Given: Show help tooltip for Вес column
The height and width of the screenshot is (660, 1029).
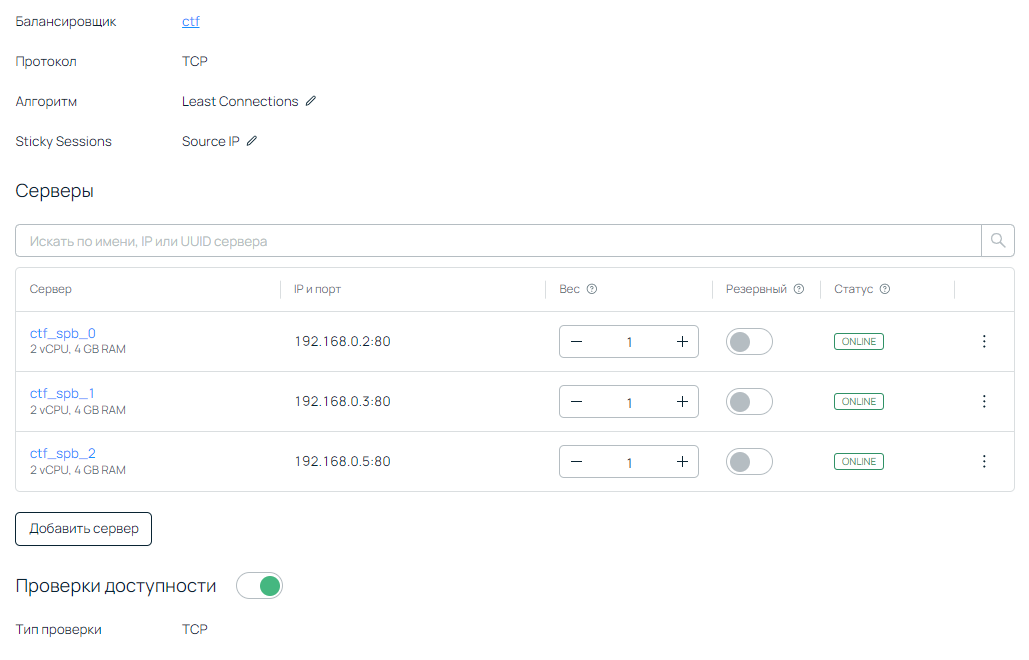Looking at the screenshot, I should tap(592, 289).
